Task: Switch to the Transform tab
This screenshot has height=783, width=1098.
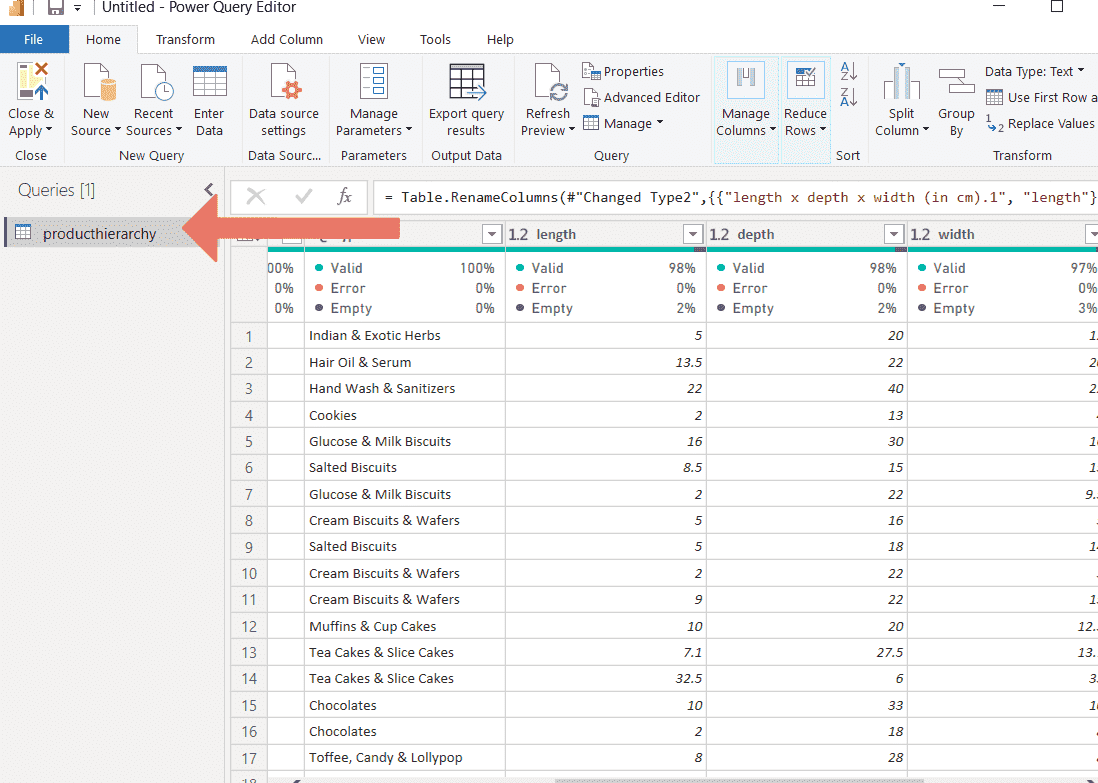Action: (185, 40)
